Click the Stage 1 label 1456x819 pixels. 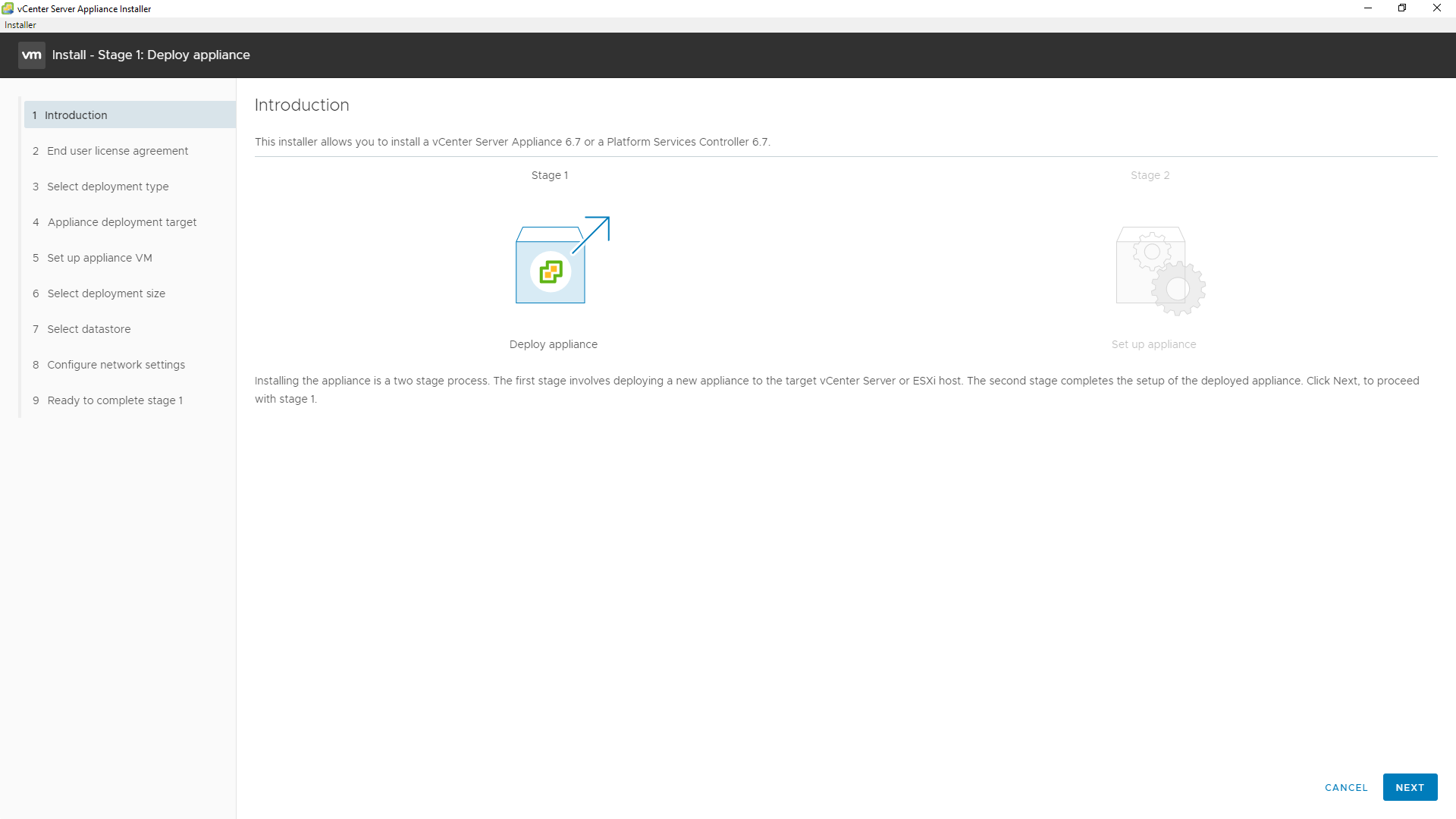pos(550,175)
